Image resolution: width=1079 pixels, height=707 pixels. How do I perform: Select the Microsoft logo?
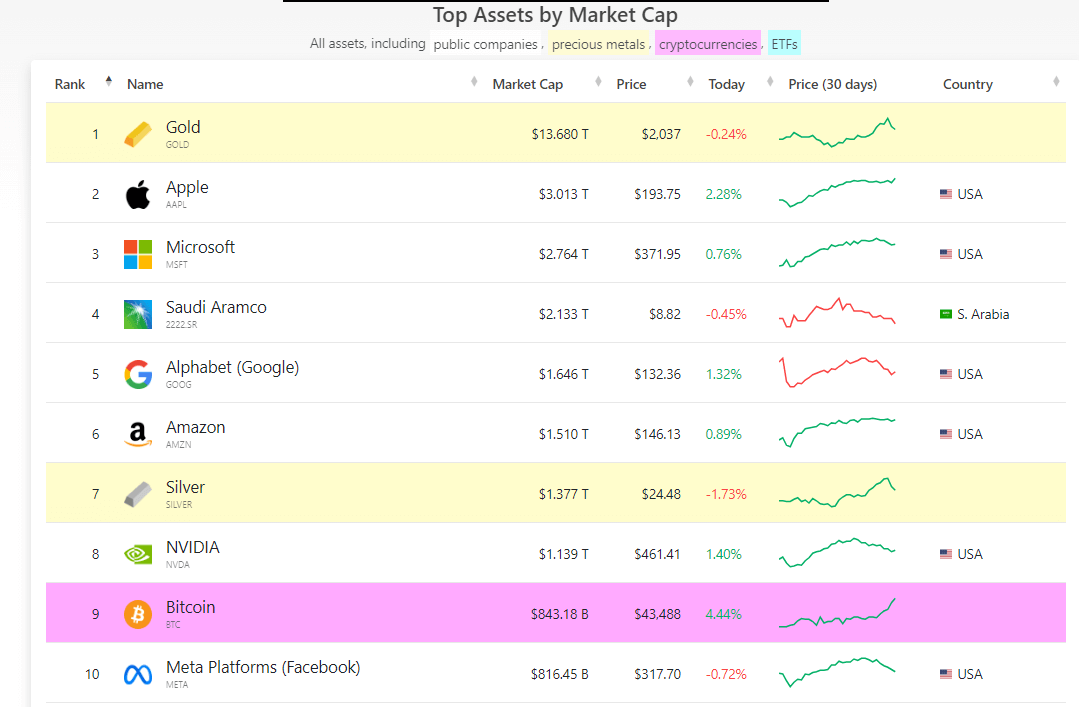(x=137, y=253)
